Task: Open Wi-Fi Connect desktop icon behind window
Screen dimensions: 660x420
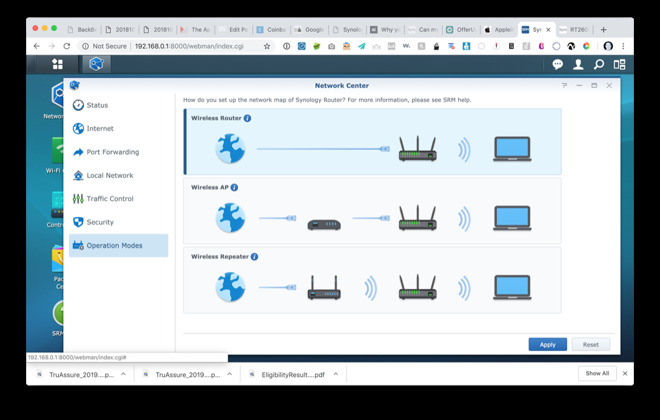Action: tap(56, 156)
